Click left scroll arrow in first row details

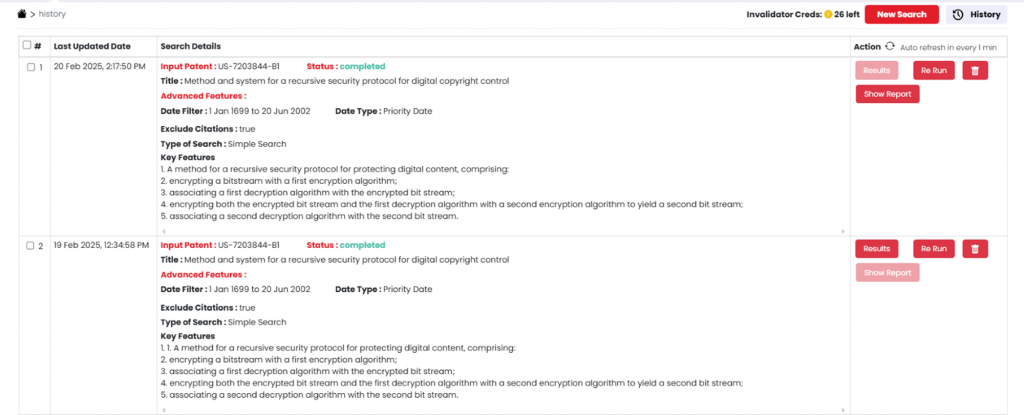point(163,231)
